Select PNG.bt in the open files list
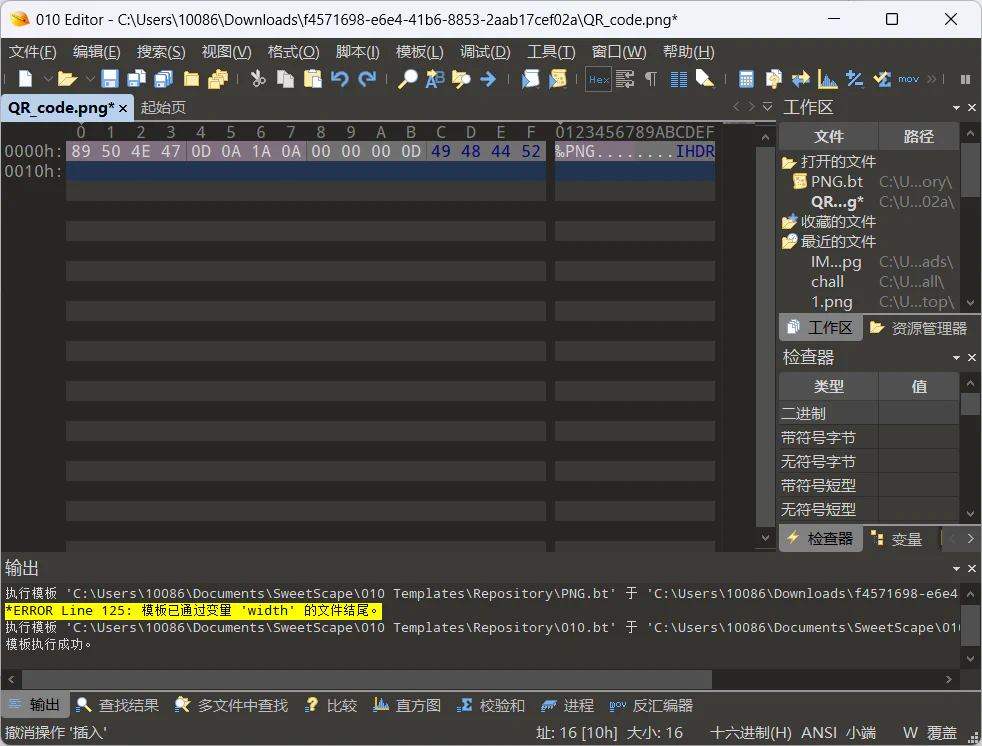Screen dimensions: 982x746 tap(836, 182)
